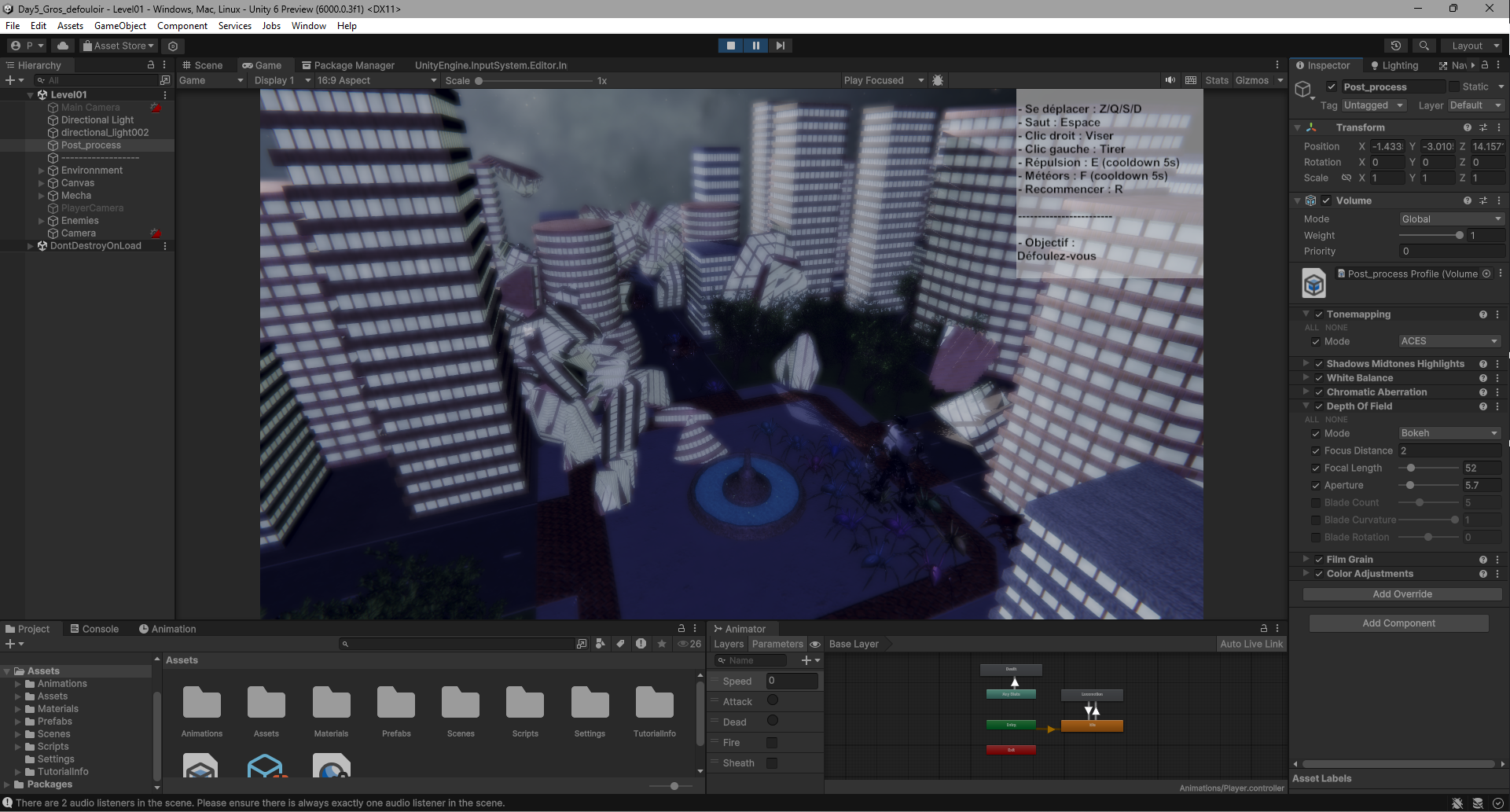1510x812 pixels.
Task: Toggle the Animator parameters eye icon
Action: pos(815,644)
